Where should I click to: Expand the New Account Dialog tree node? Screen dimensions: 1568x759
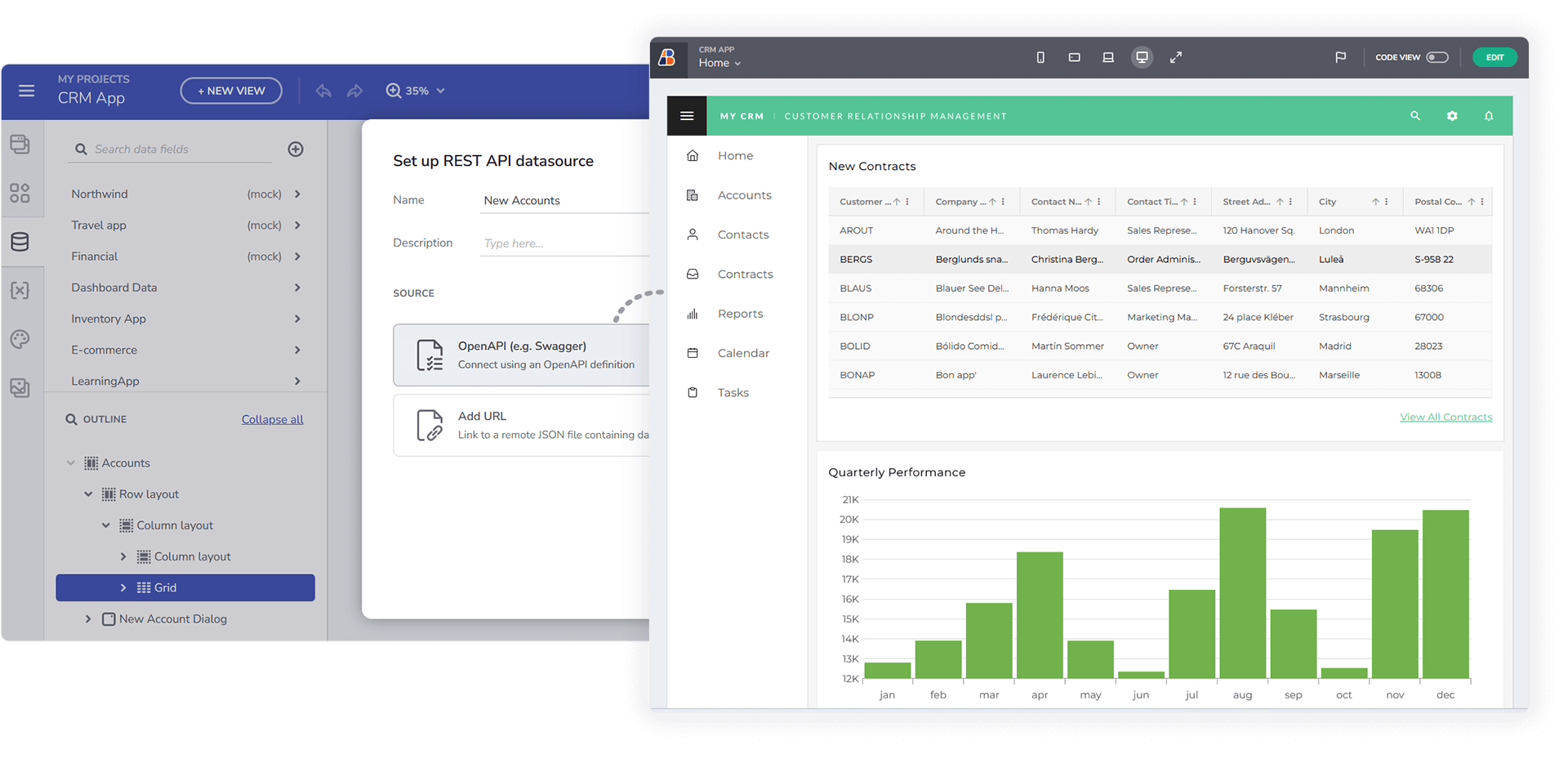click(88, 619)
